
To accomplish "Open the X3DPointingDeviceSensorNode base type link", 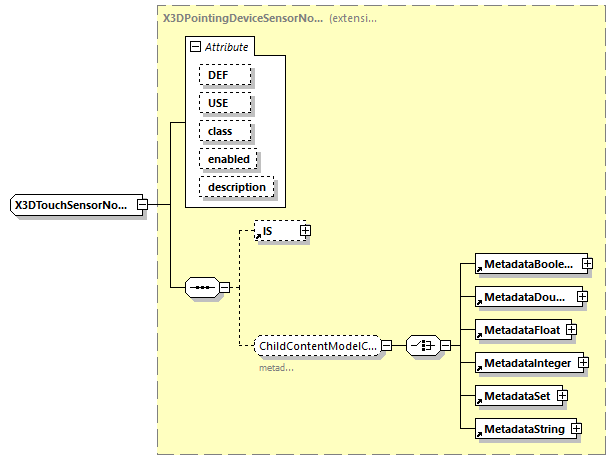I will [x=242, y=19].
